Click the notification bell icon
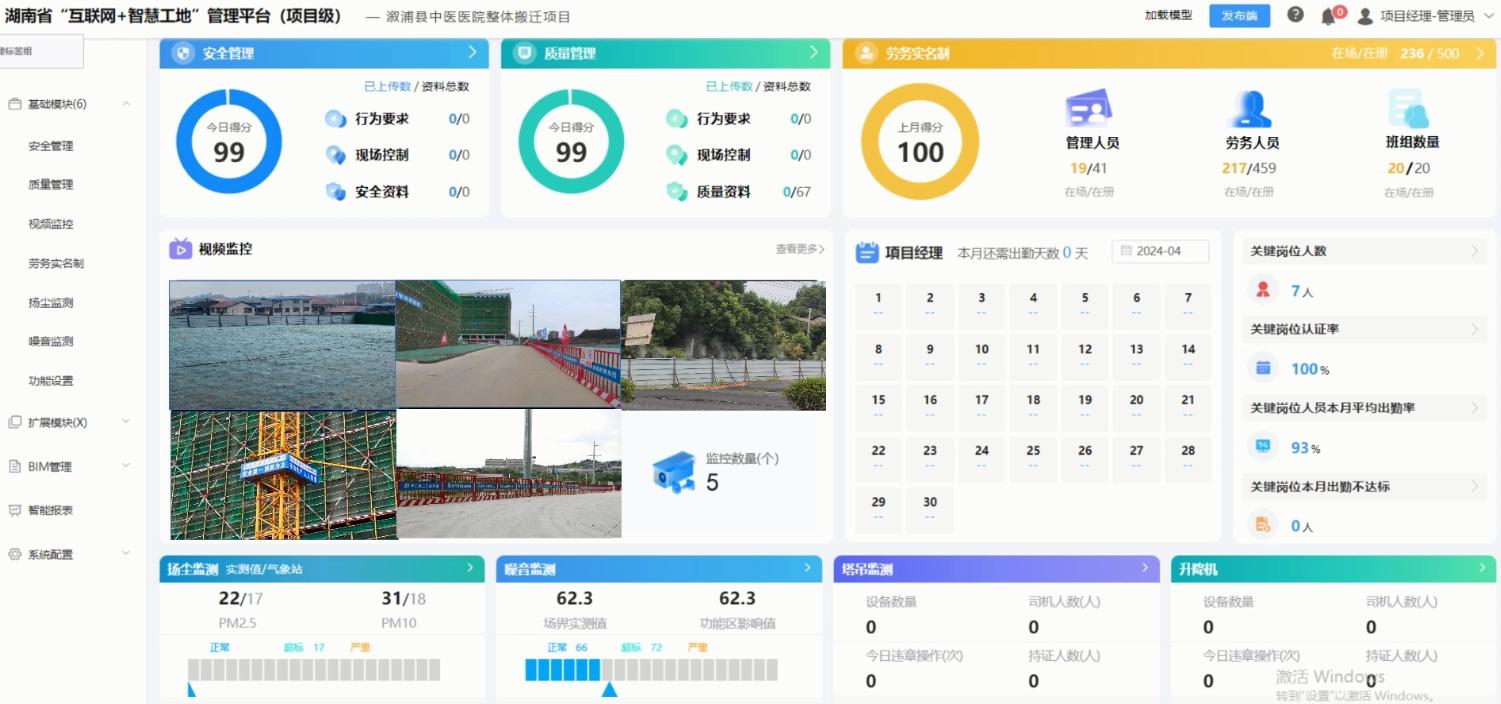Viewport: 1501px width, 704px height. pos(1328,16)
